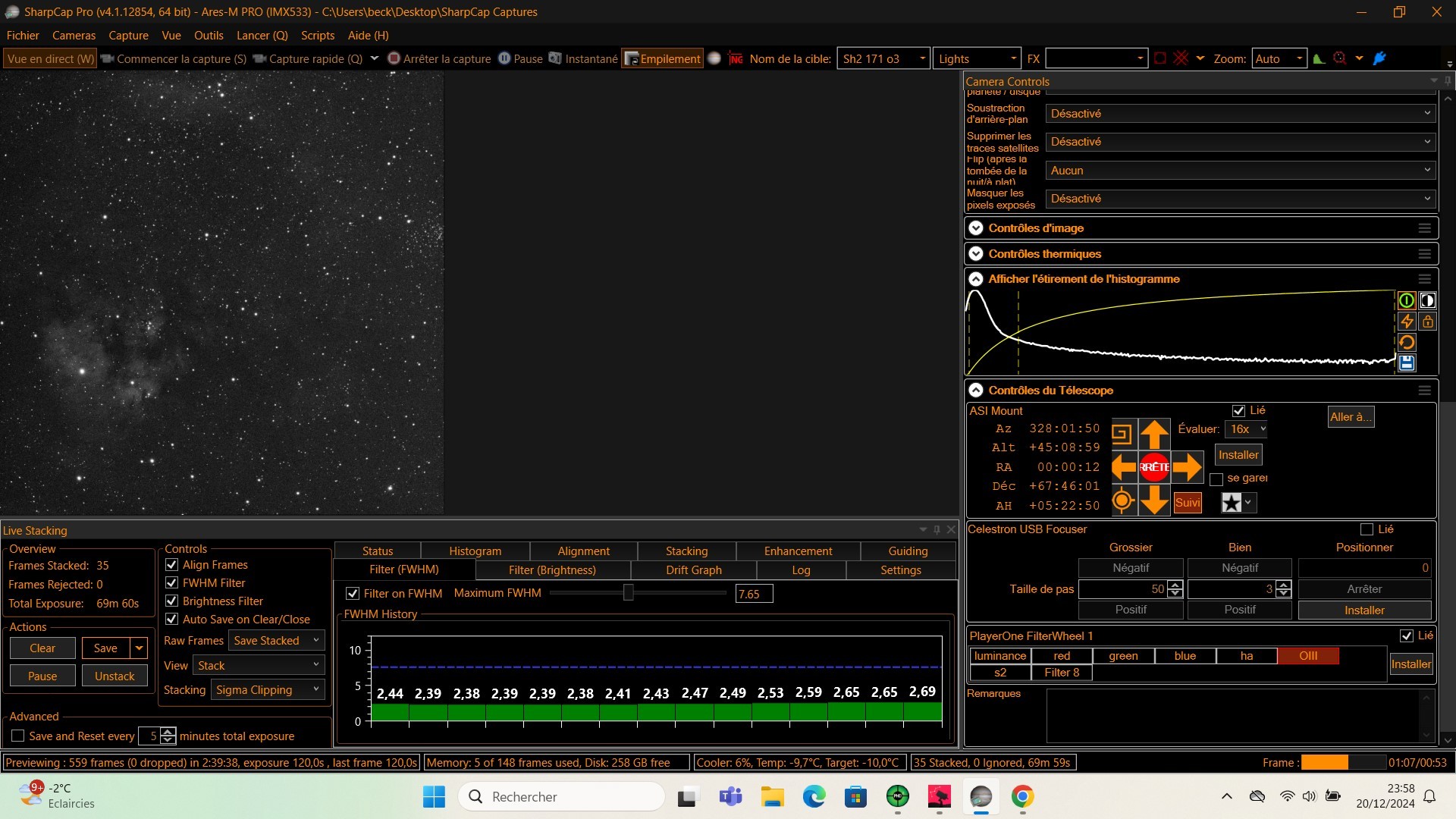The height and width of the screenshot is (819, 1456).
Task: Open the Outils menu
Action: point(209,36)
